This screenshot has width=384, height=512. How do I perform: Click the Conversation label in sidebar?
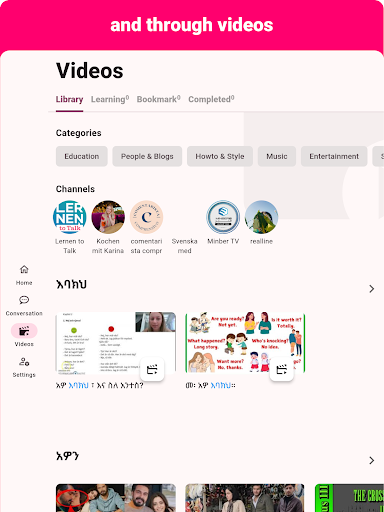24,313
